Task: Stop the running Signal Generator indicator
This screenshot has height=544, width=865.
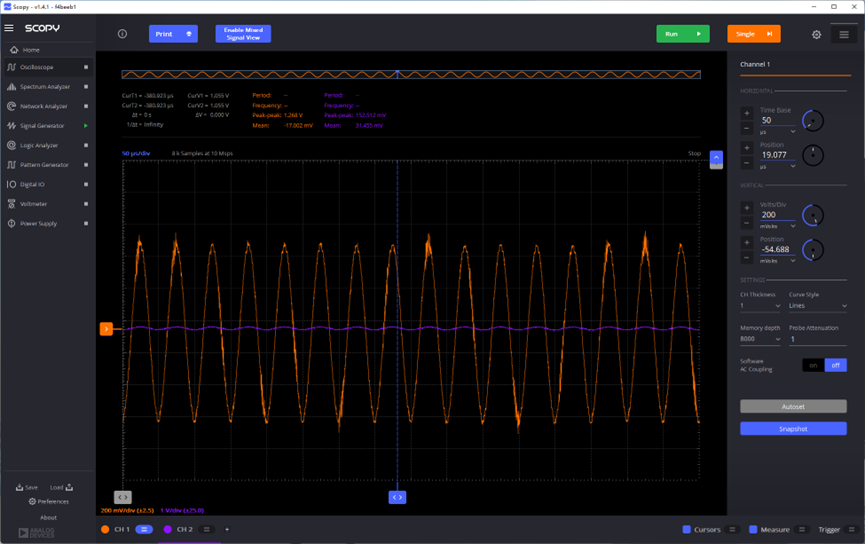Action: pos(86,126)
